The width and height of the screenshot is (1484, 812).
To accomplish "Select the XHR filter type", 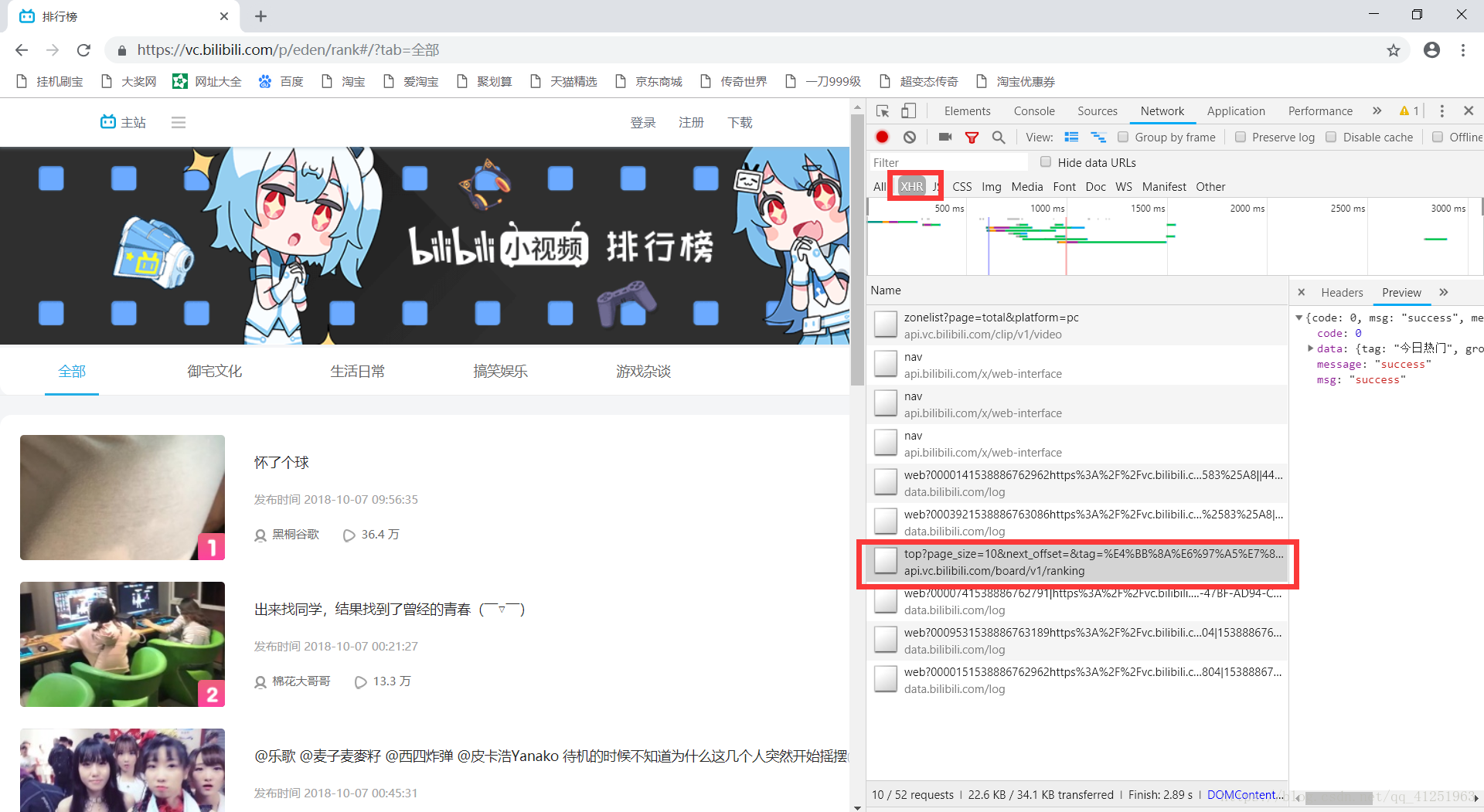I will pos(911,186).
